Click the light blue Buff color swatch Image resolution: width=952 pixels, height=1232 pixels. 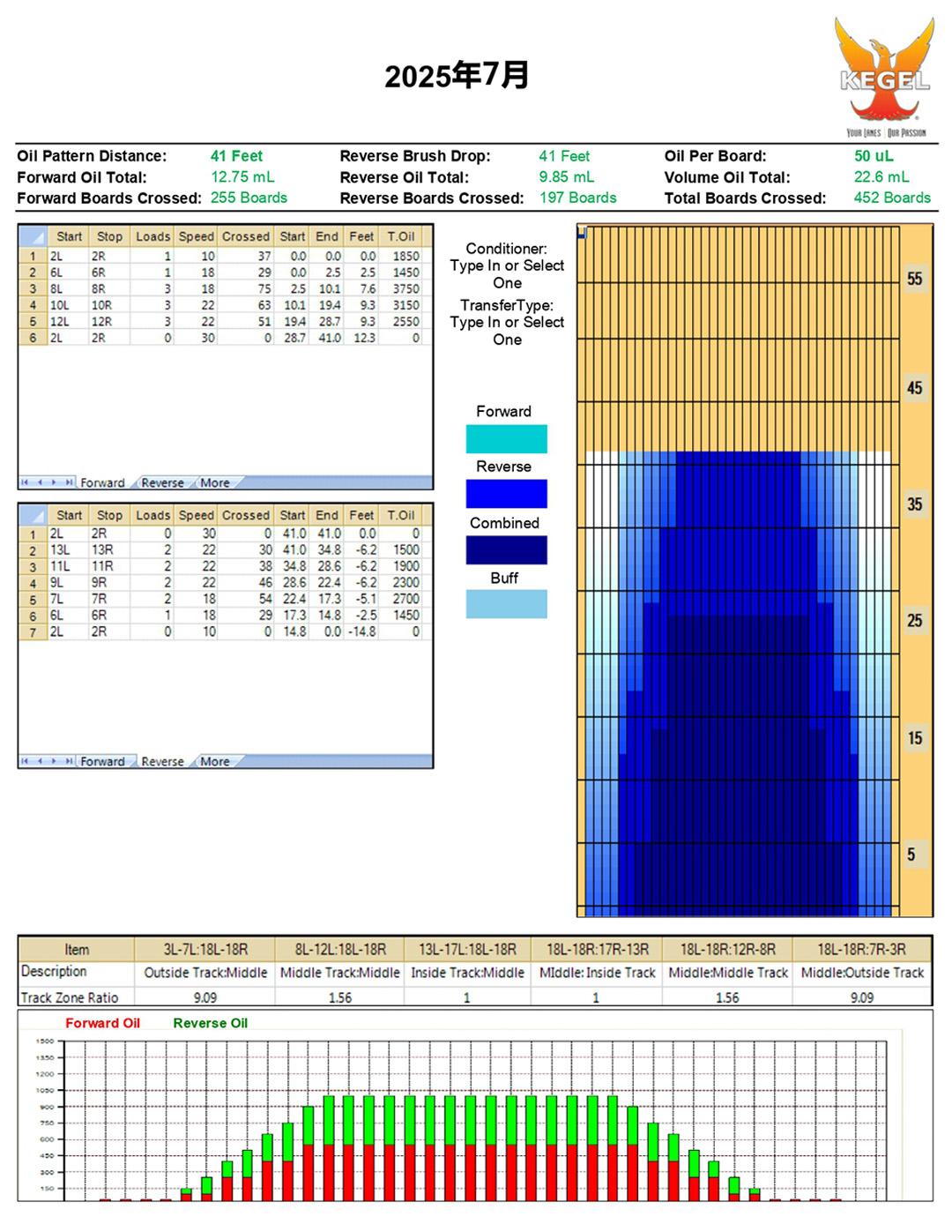pyautogui.click(x=507, y=604)
